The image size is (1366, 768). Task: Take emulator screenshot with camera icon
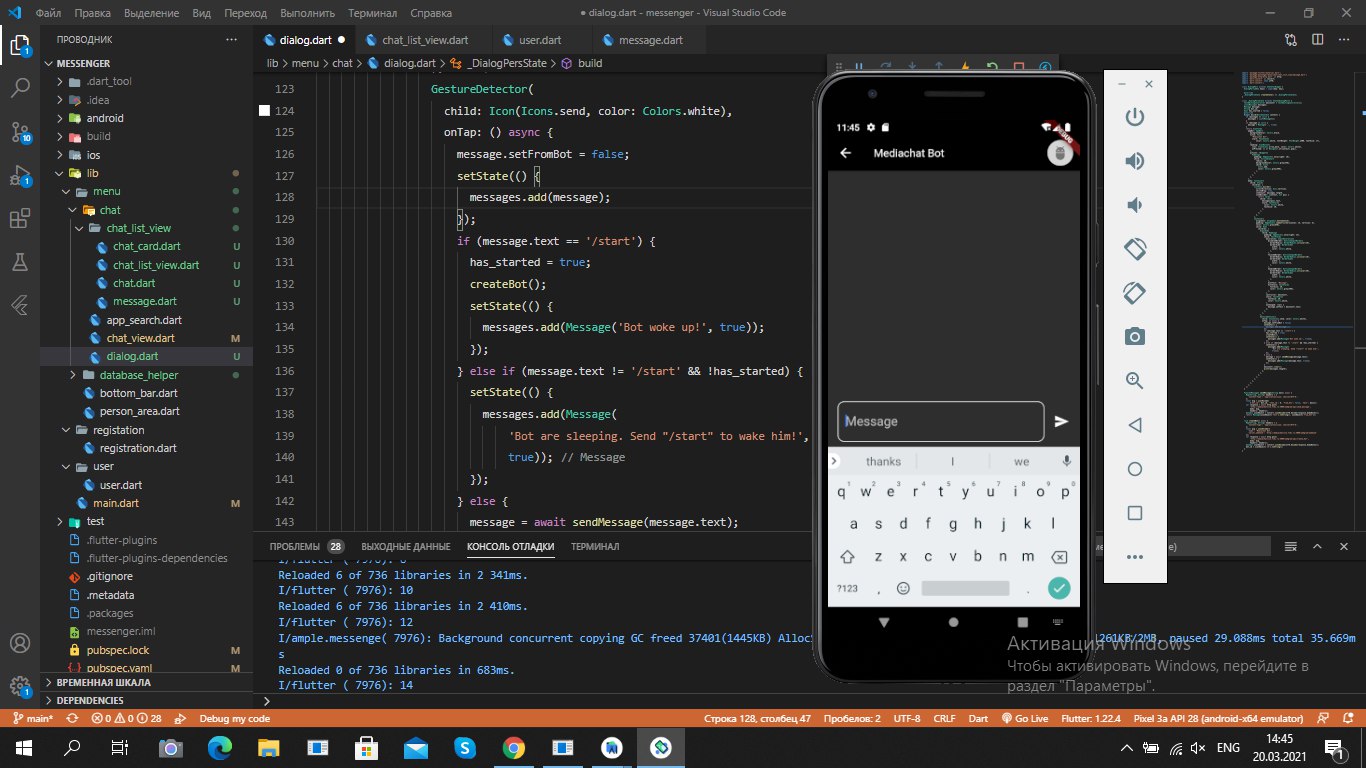pos(1134,337)
